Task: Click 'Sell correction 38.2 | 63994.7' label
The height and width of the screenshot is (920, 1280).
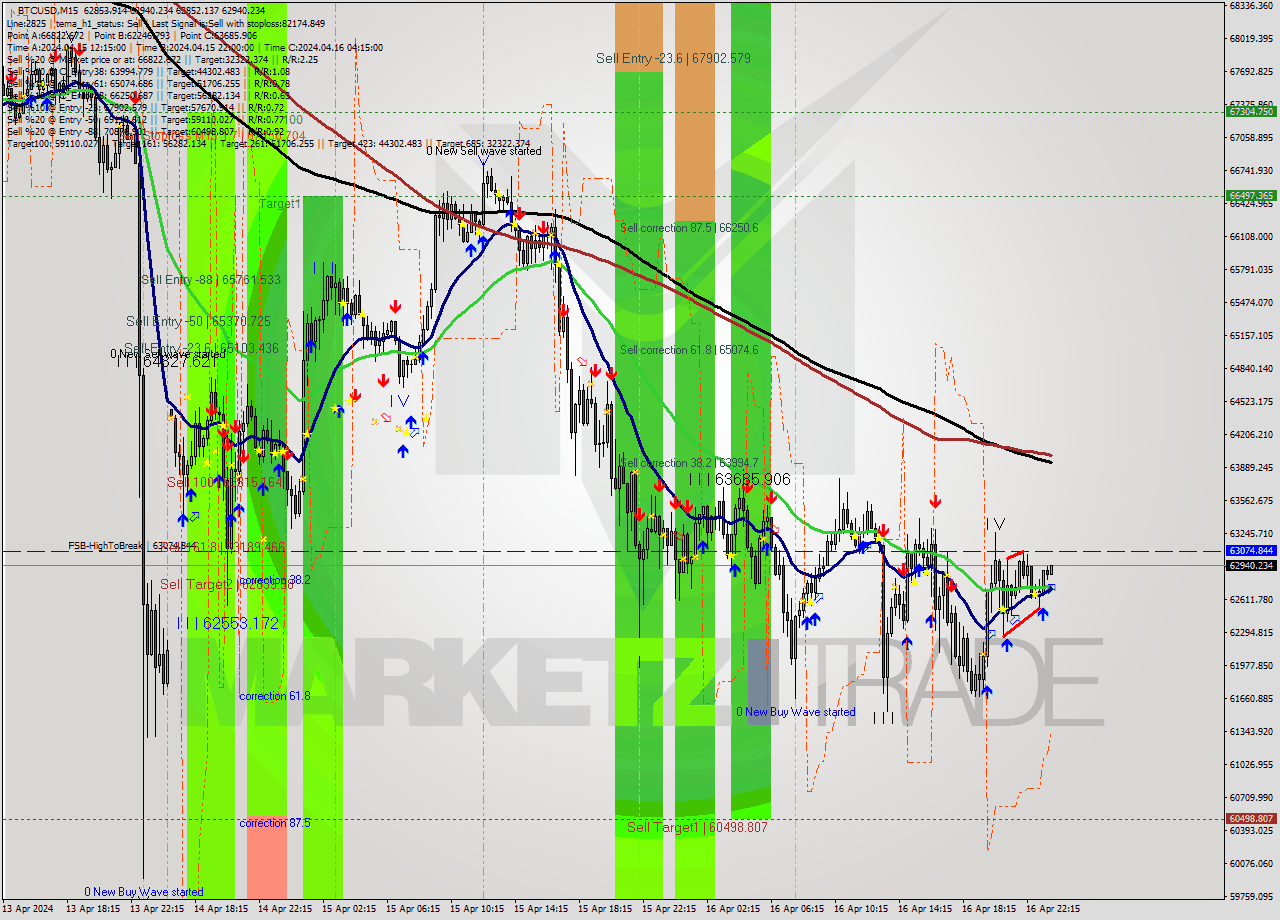Action: click(x=689, y=462)
